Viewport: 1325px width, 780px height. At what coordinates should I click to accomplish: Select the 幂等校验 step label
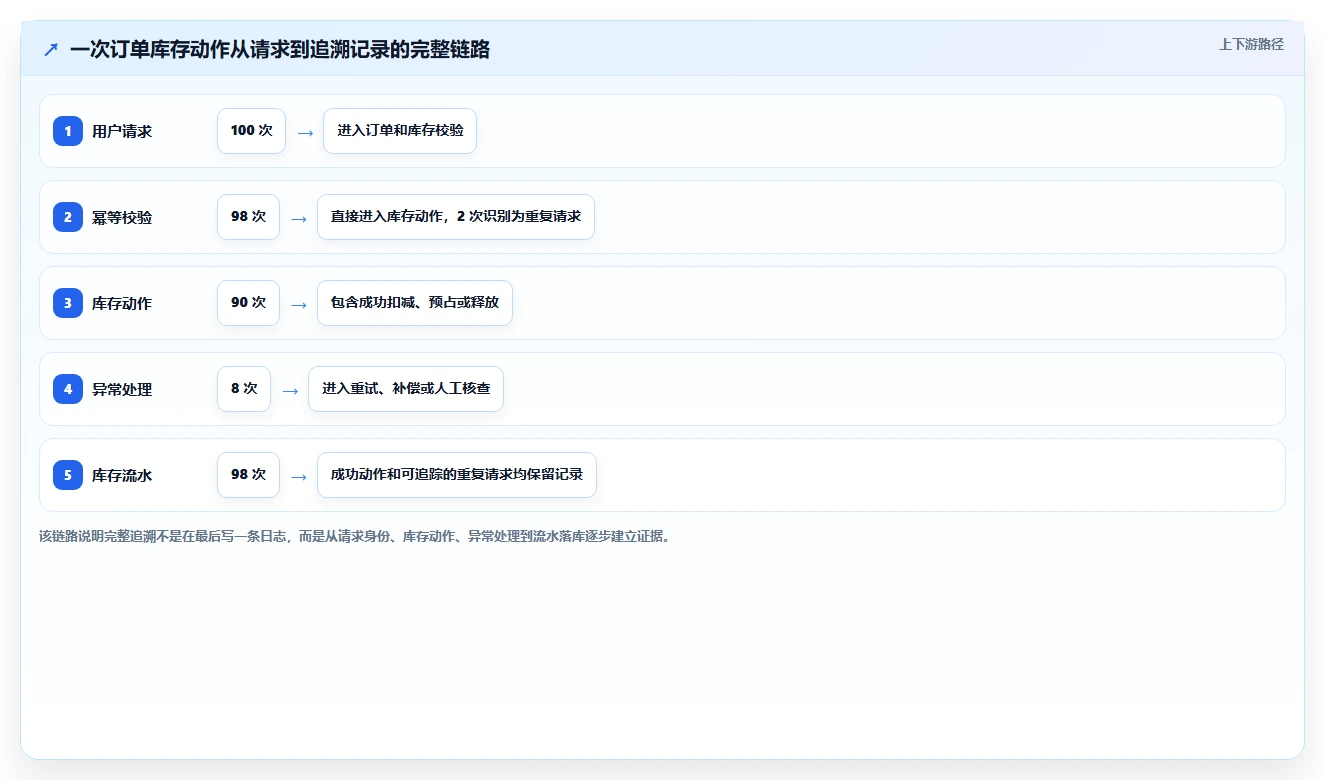pyautogui.click(x=122, y=217)
